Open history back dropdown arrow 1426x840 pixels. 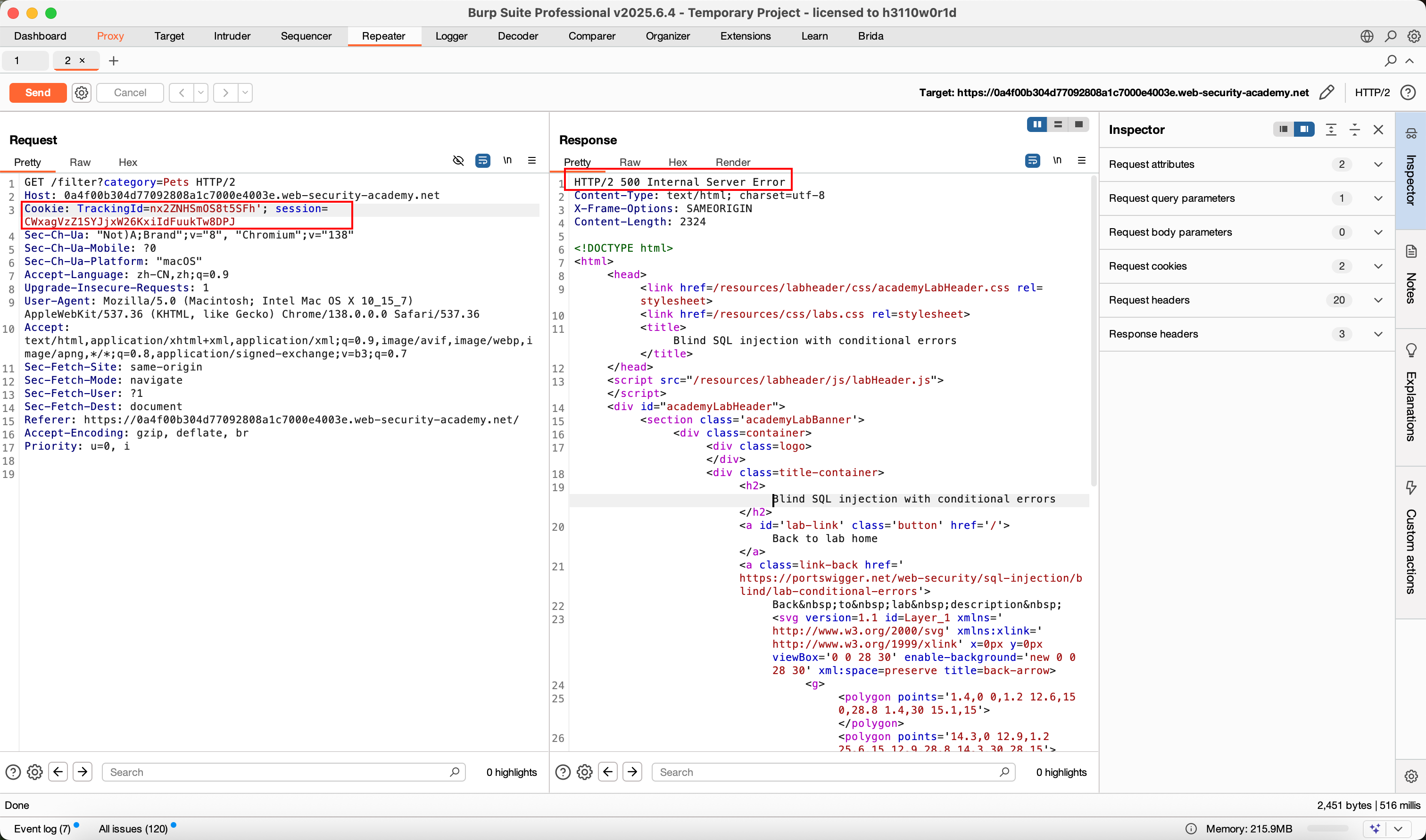201,92
